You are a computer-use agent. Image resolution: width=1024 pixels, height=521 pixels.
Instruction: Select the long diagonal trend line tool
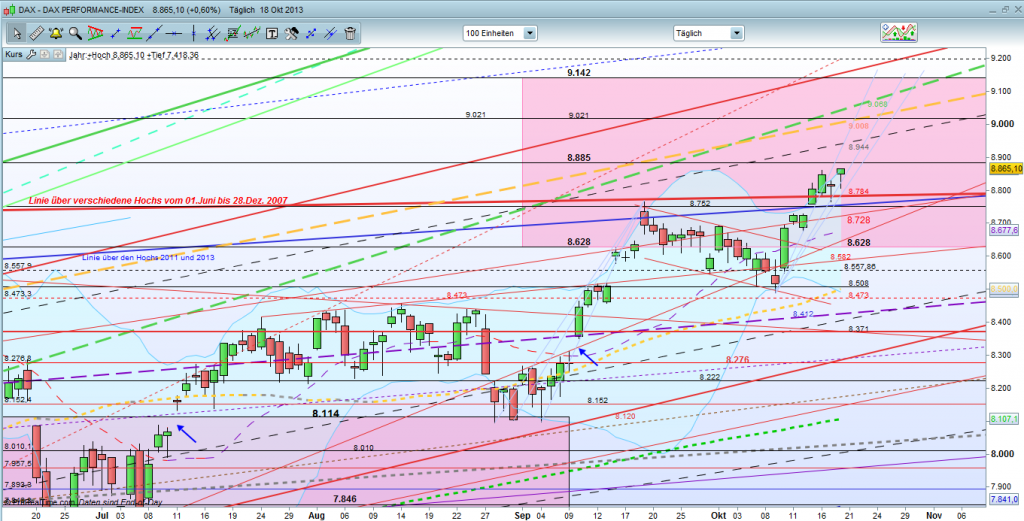point(155,32)
